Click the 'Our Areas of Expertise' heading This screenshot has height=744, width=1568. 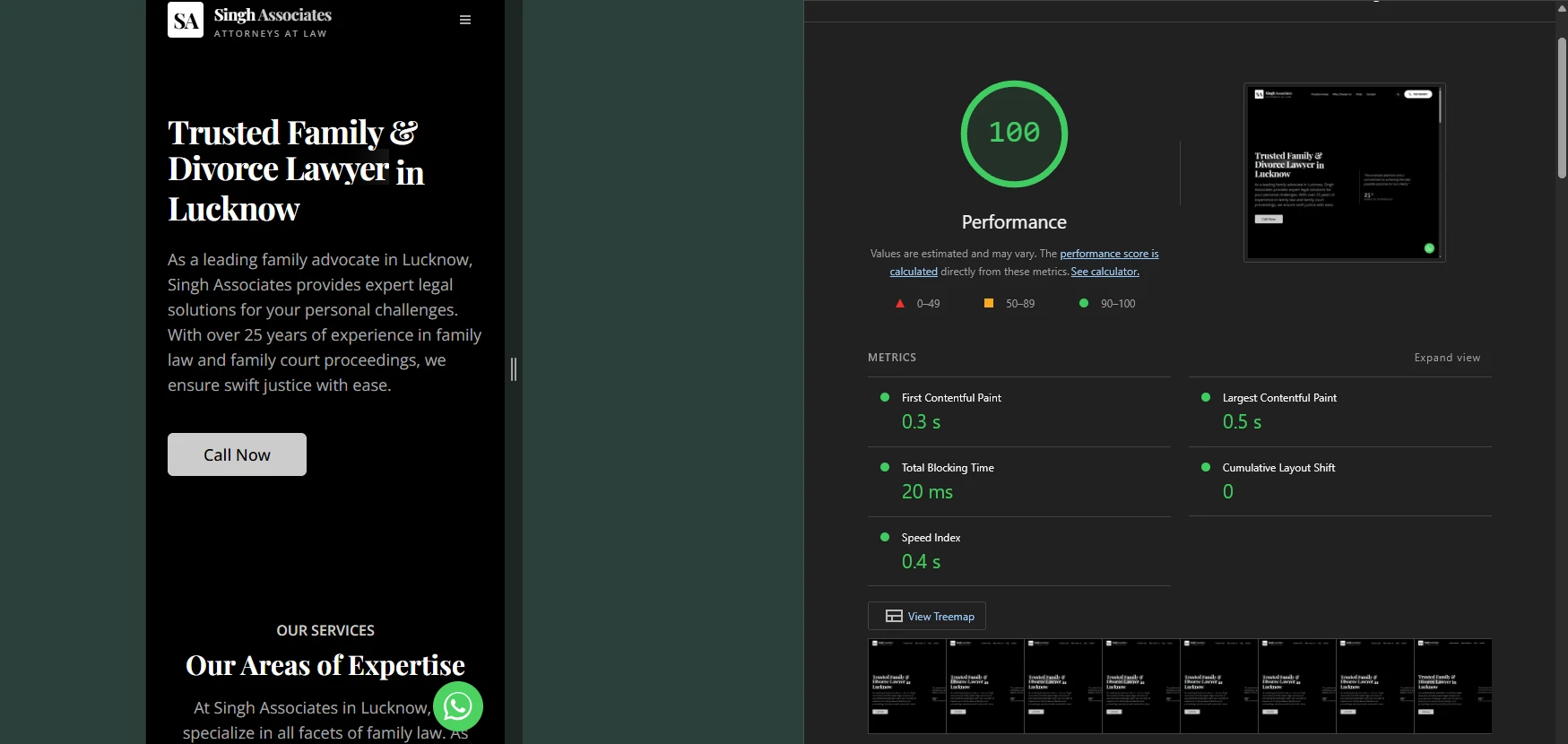click(x=325, y=665)
